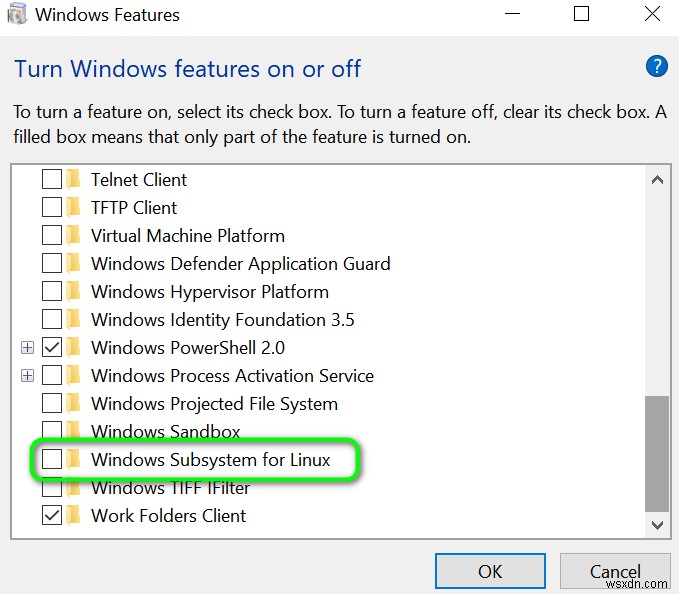Click the Virtual Machine Platform folder icon
The image size is (679, 594).
pyautogui.click(x=74, y=236)
